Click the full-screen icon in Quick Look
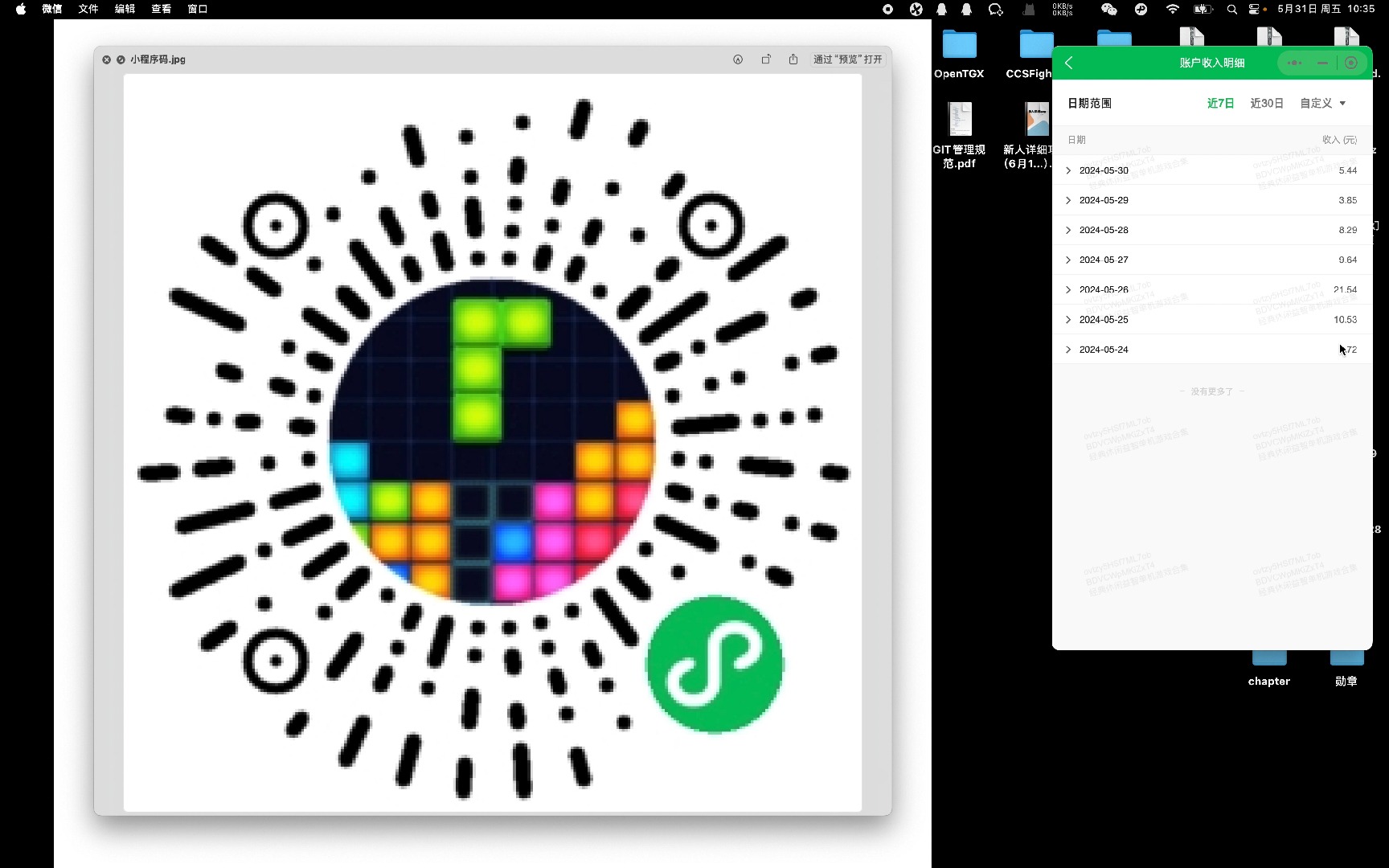This screenshot has width=1389, height=868. 121,59
